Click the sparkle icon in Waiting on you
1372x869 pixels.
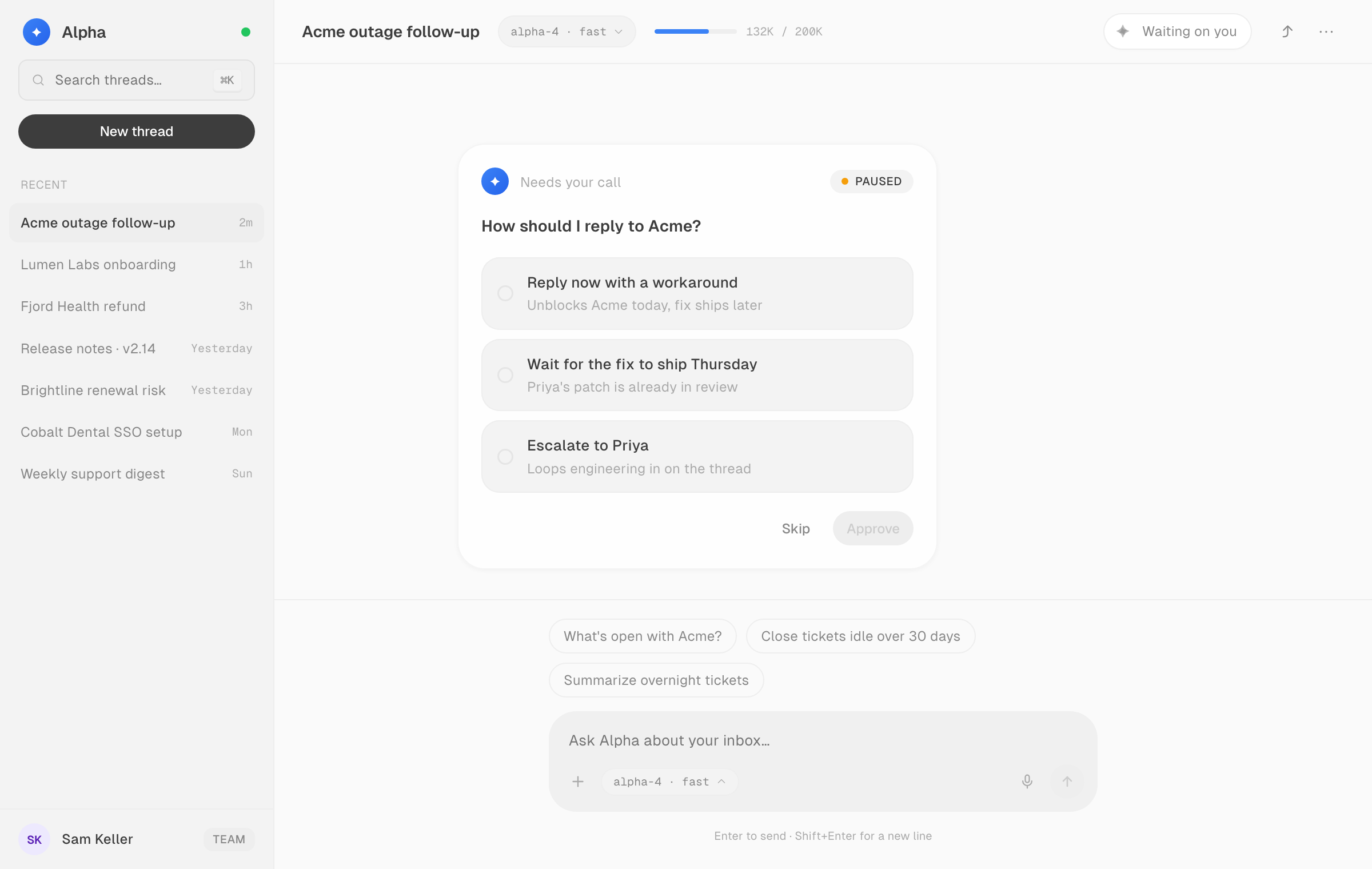click(x=1123, y=31)
